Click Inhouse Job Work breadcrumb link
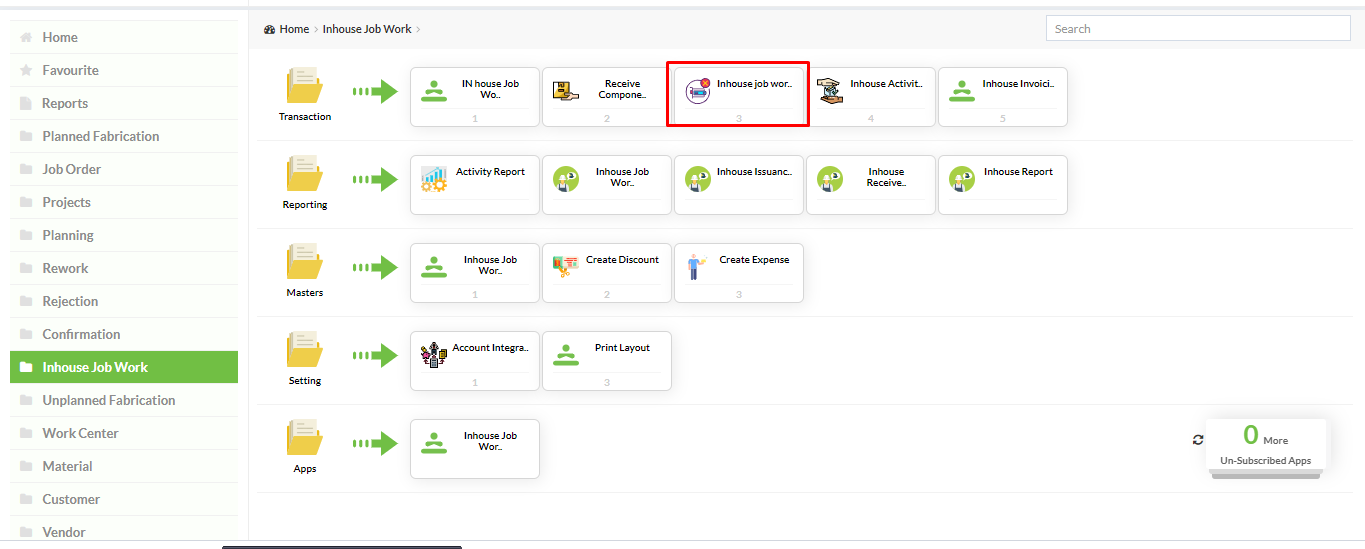The height and width of the screenshot is (549, 1365). (x=367, y=29)
